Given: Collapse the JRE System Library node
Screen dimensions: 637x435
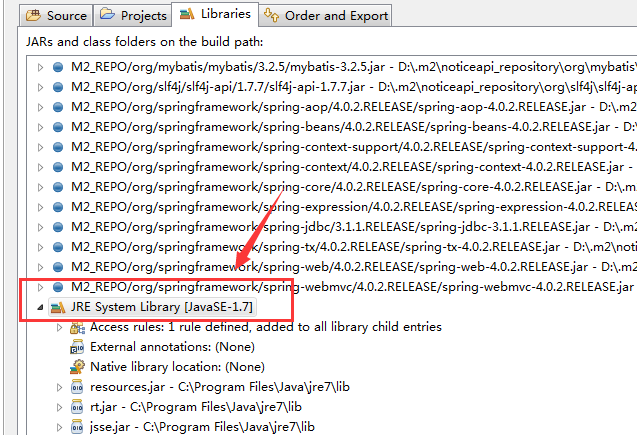Looking at the screenshot, I should point(40,307).
